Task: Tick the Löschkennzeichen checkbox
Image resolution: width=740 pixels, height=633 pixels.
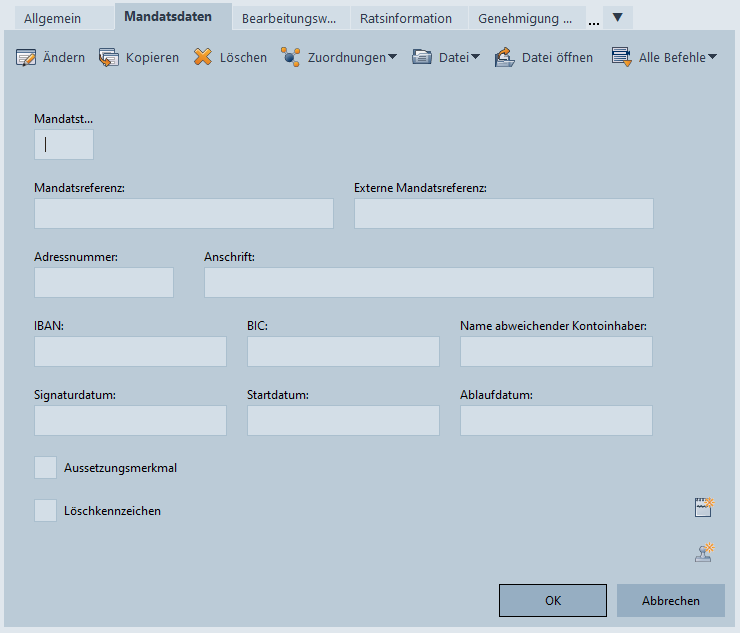Action: [45, 511]
